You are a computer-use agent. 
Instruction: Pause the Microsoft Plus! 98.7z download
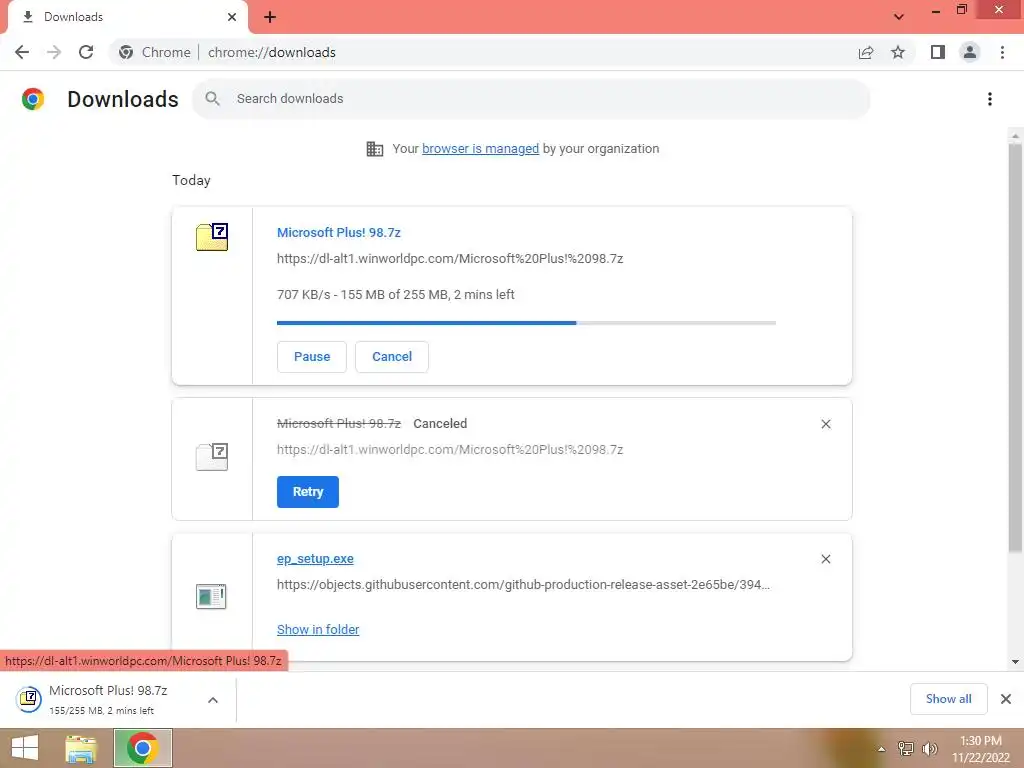tap(312, 357)
